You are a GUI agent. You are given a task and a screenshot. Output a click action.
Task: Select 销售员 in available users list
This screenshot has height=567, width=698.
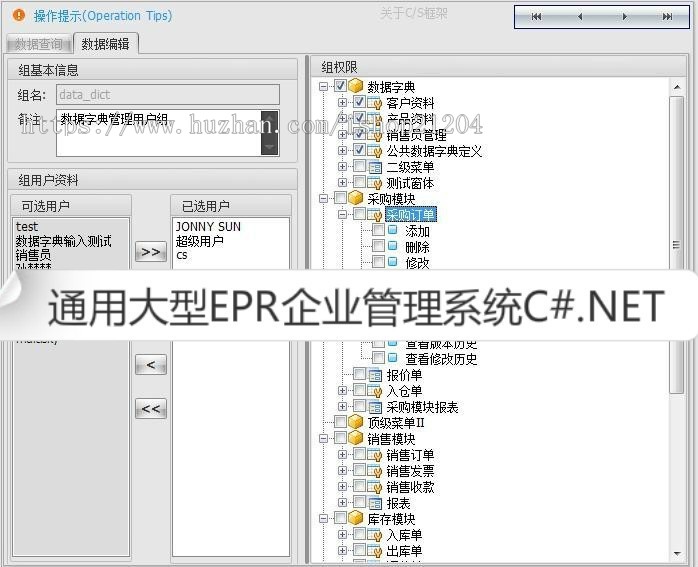33,255
